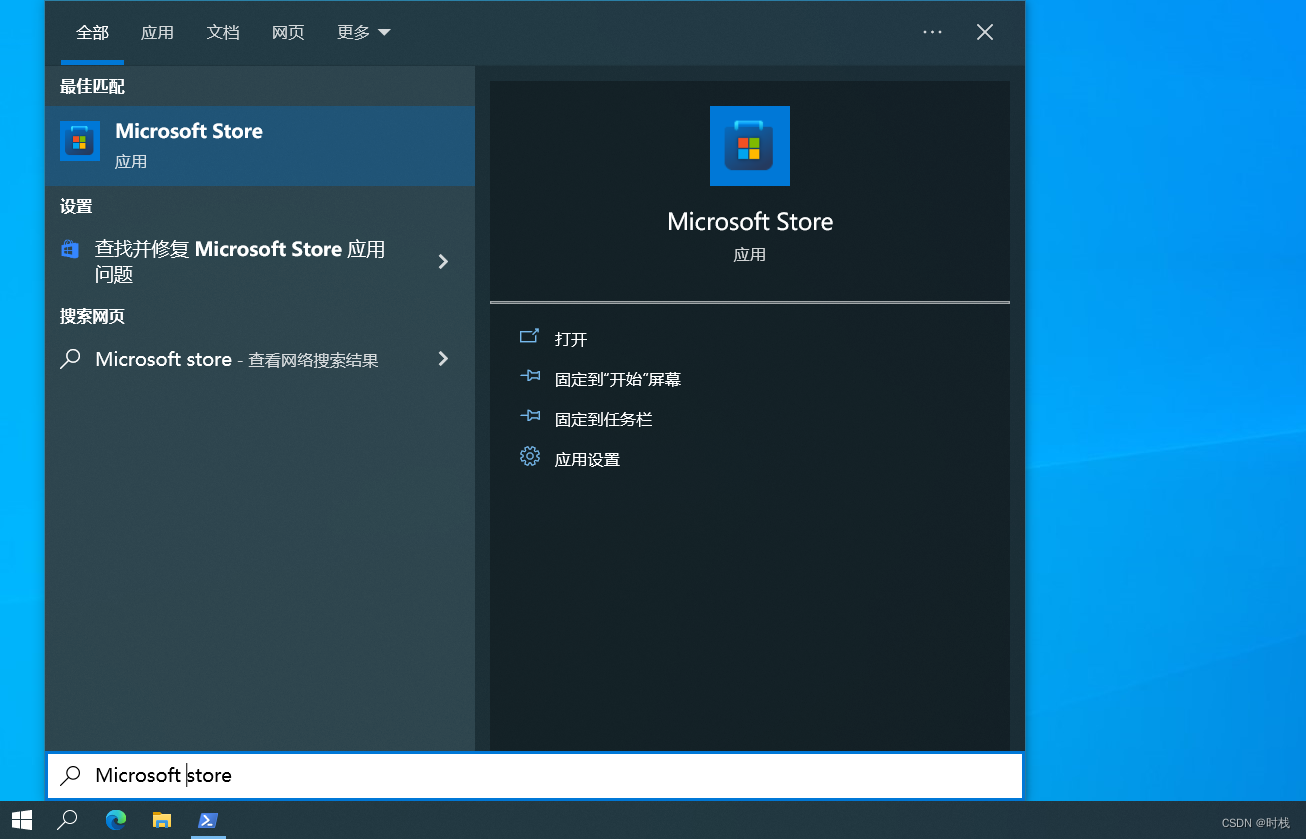
Task: Click the 搜索网页 section heading
Action: click(x=92, y=316)
